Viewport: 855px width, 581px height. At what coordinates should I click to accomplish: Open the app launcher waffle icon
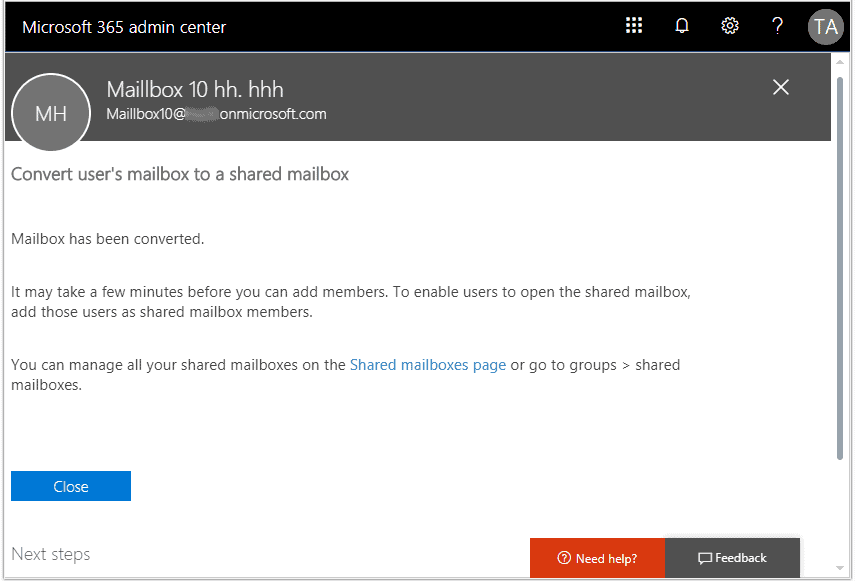coord(633,26)
